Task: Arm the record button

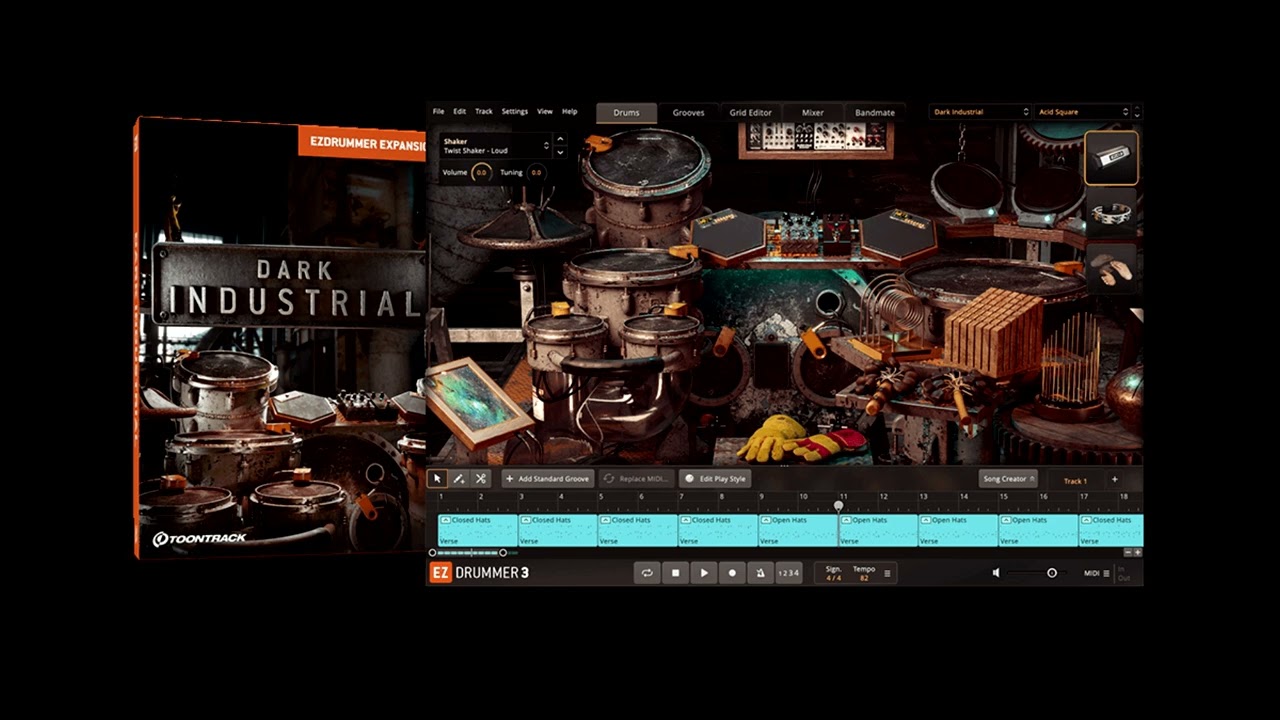Action: pos(732,573)
